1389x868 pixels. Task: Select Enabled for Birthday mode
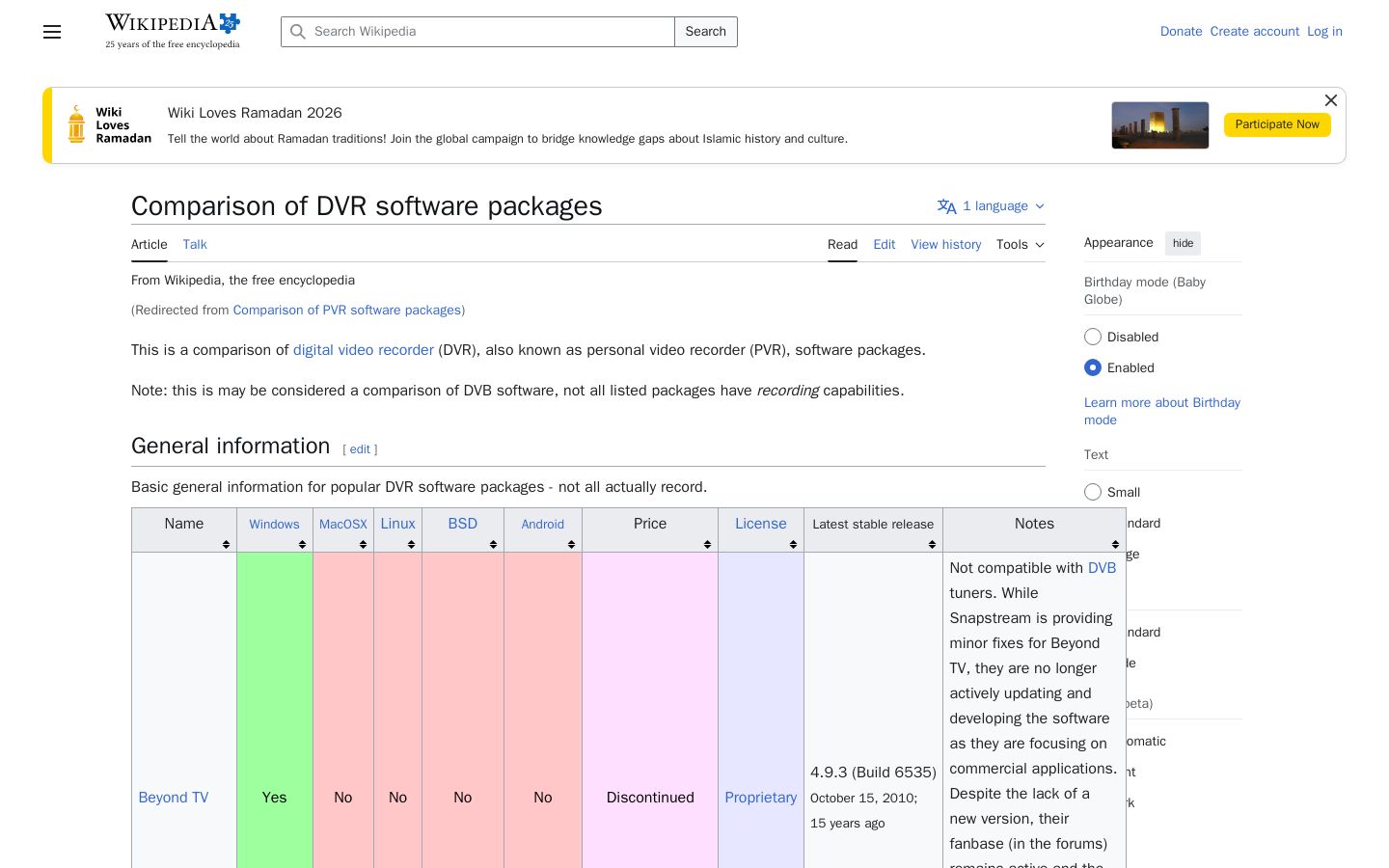[1093, 367]
